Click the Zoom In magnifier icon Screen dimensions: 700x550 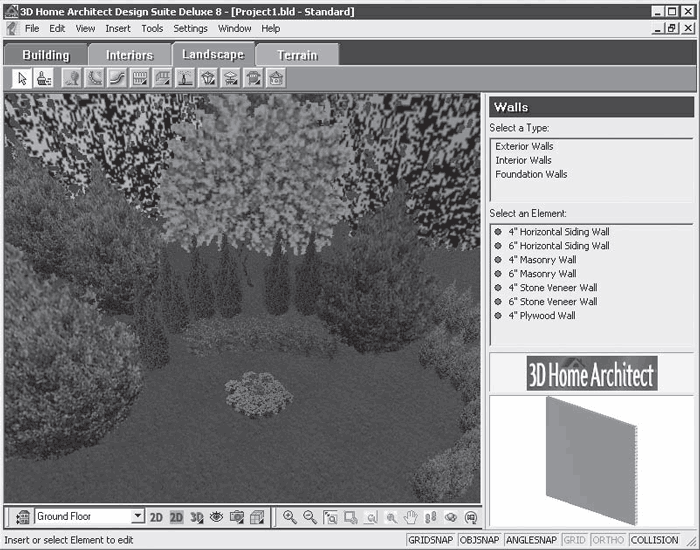point(290,517)
